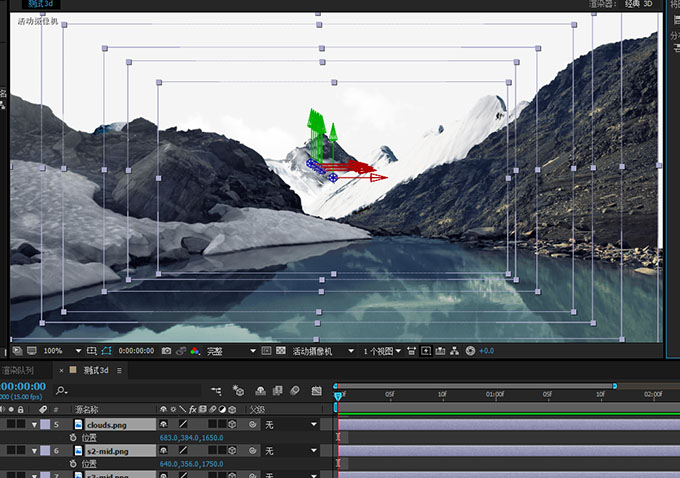Open the 1个视图 view layout dropdown
The image size is (680, 478).
click(x=382, y=351)
